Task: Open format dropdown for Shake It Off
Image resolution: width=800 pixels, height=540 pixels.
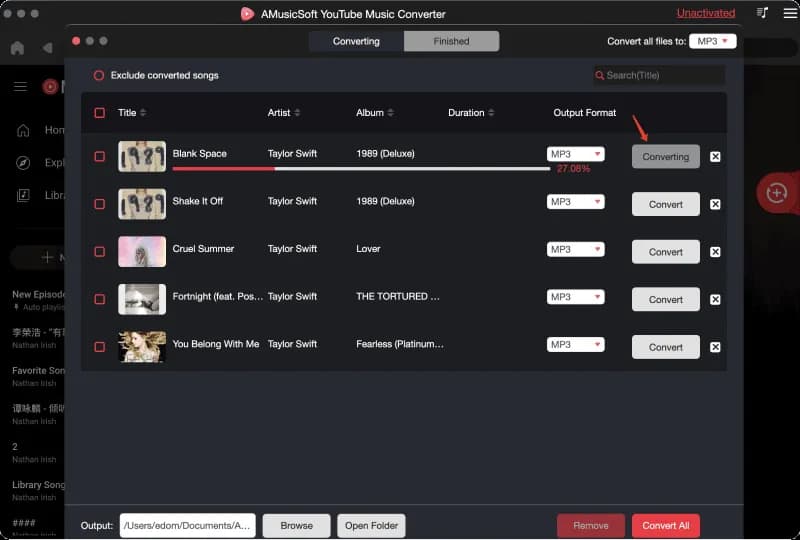Action: click(x=576, y=202)
